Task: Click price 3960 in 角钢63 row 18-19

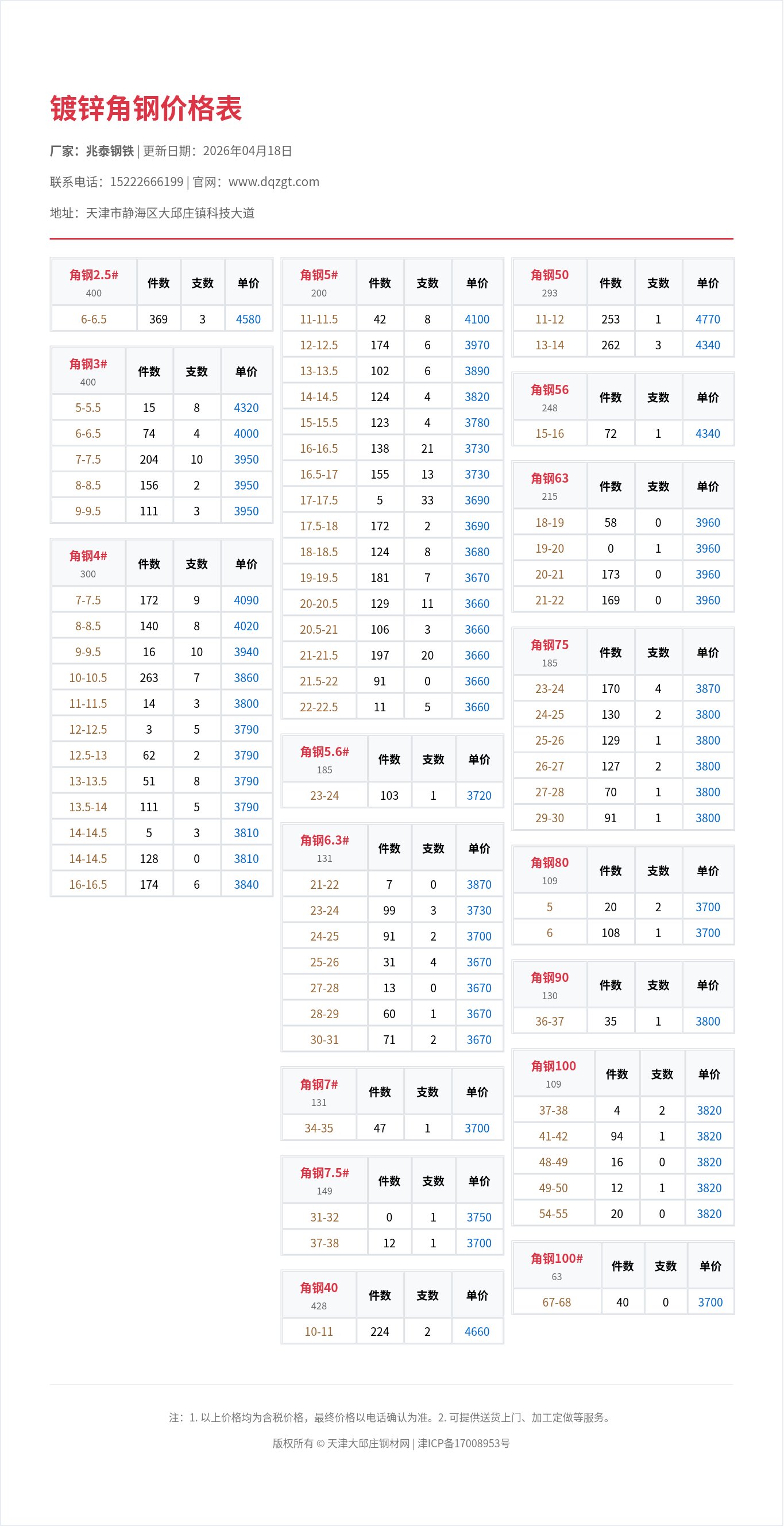Action: point(708,522)
